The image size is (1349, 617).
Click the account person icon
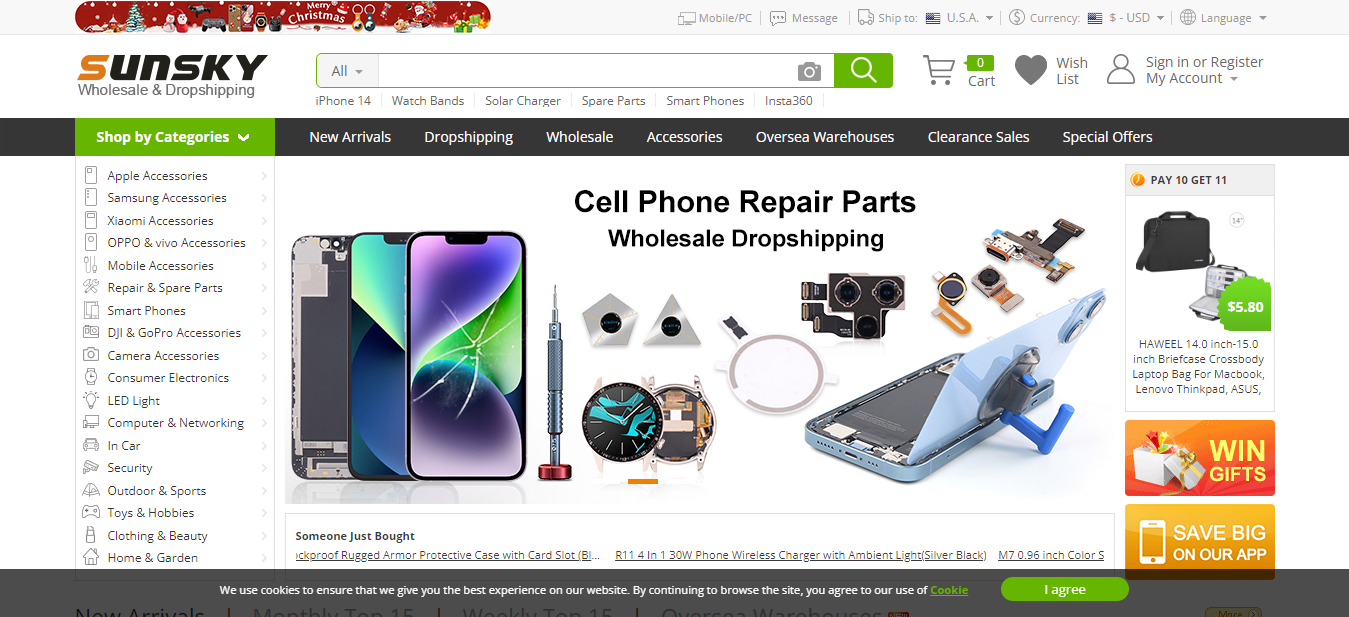pos(1121,70)
